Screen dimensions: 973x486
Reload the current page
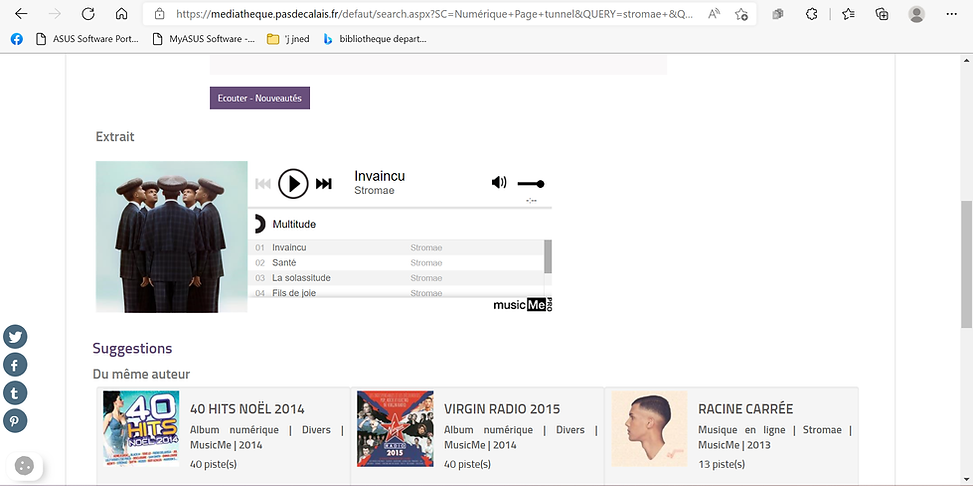pos(88,14)
